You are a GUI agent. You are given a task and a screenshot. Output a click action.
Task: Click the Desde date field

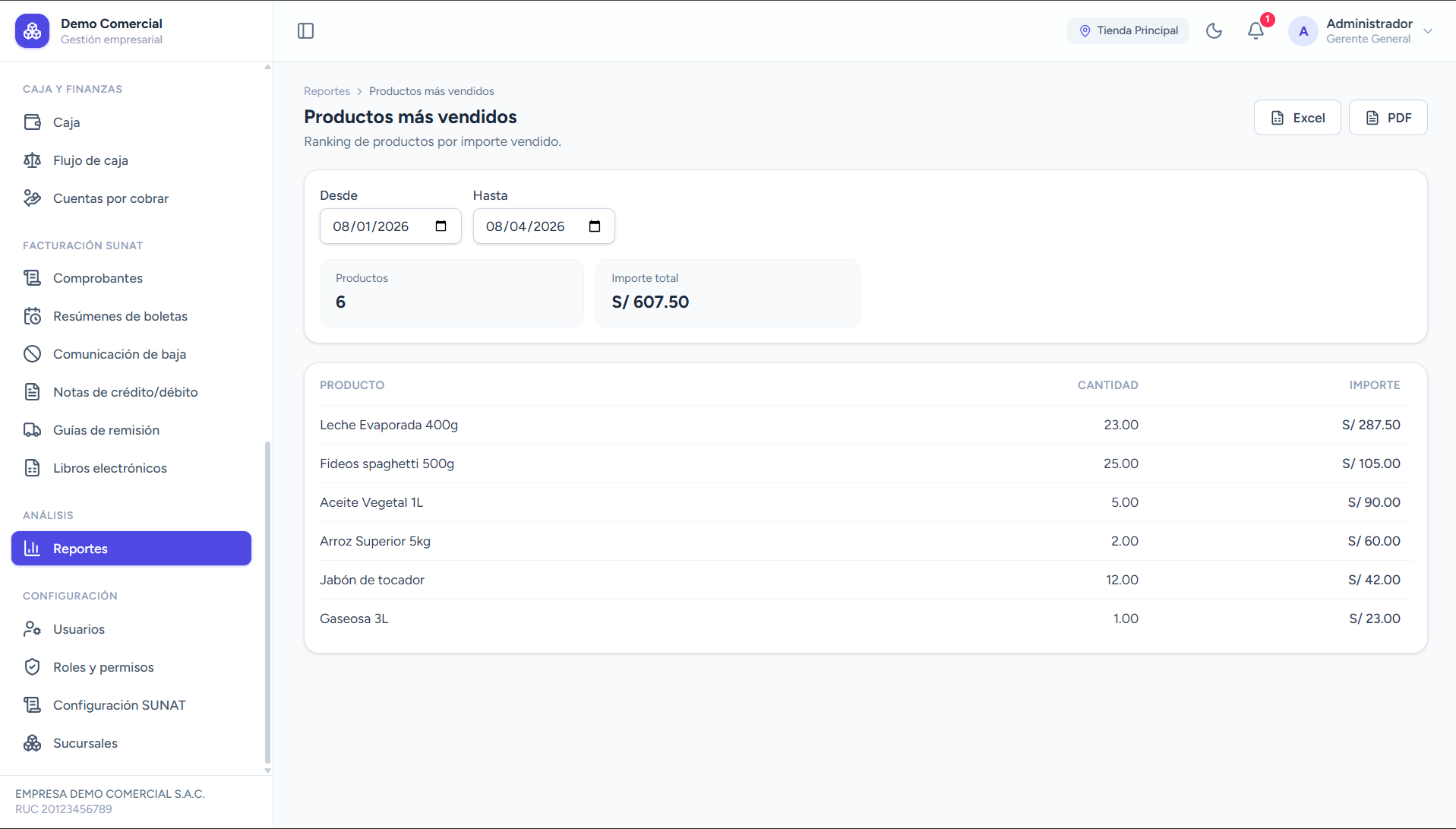pos(390,226)
